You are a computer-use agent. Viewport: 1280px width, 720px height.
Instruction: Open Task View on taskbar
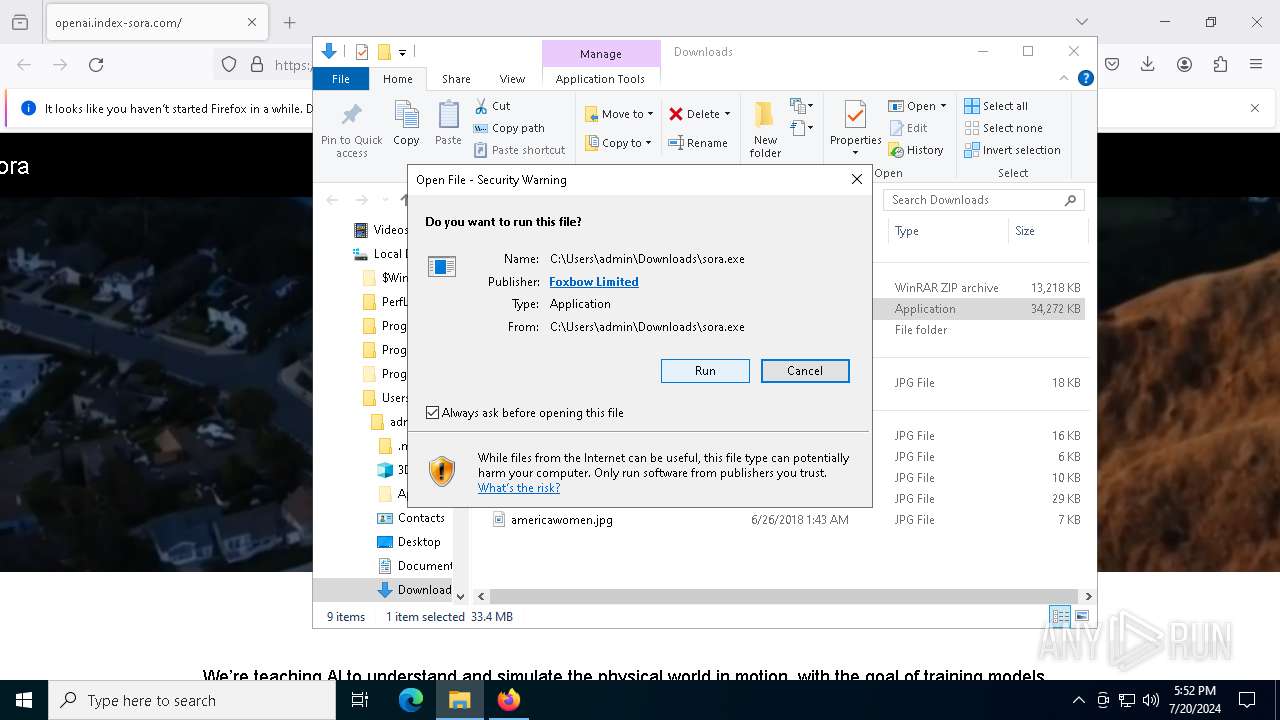[x=360, y=700]
